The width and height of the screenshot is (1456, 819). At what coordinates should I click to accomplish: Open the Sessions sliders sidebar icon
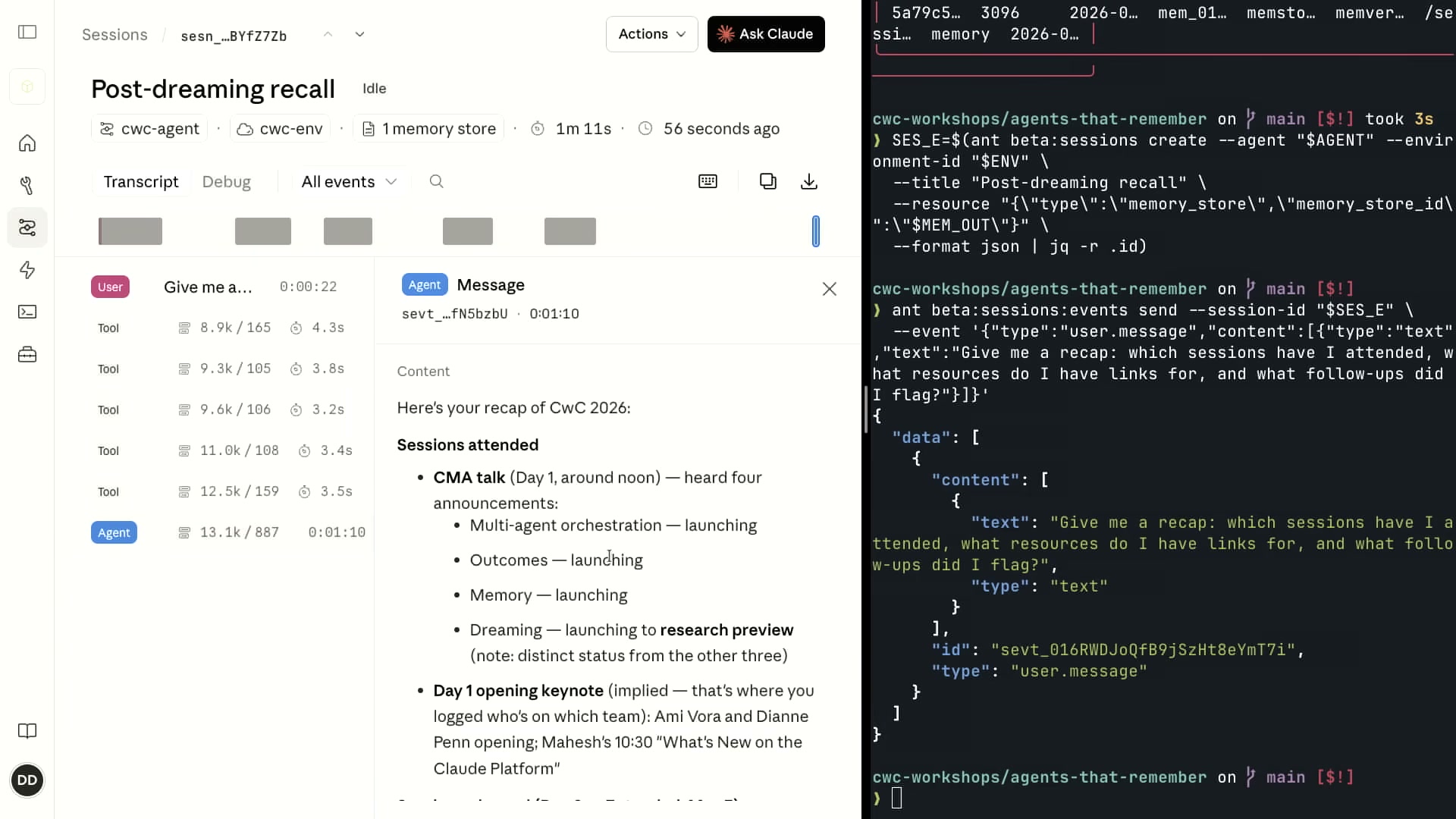[27, 227]
